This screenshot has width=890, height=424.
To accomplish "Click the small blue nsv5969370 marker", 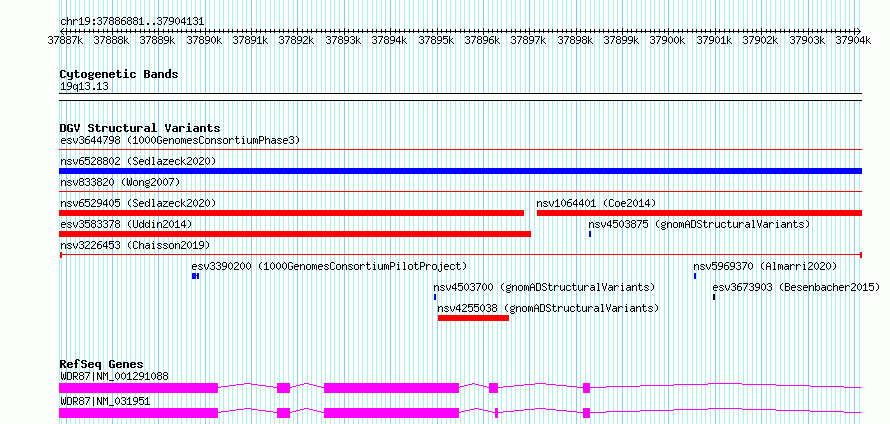I will point(695,276).
